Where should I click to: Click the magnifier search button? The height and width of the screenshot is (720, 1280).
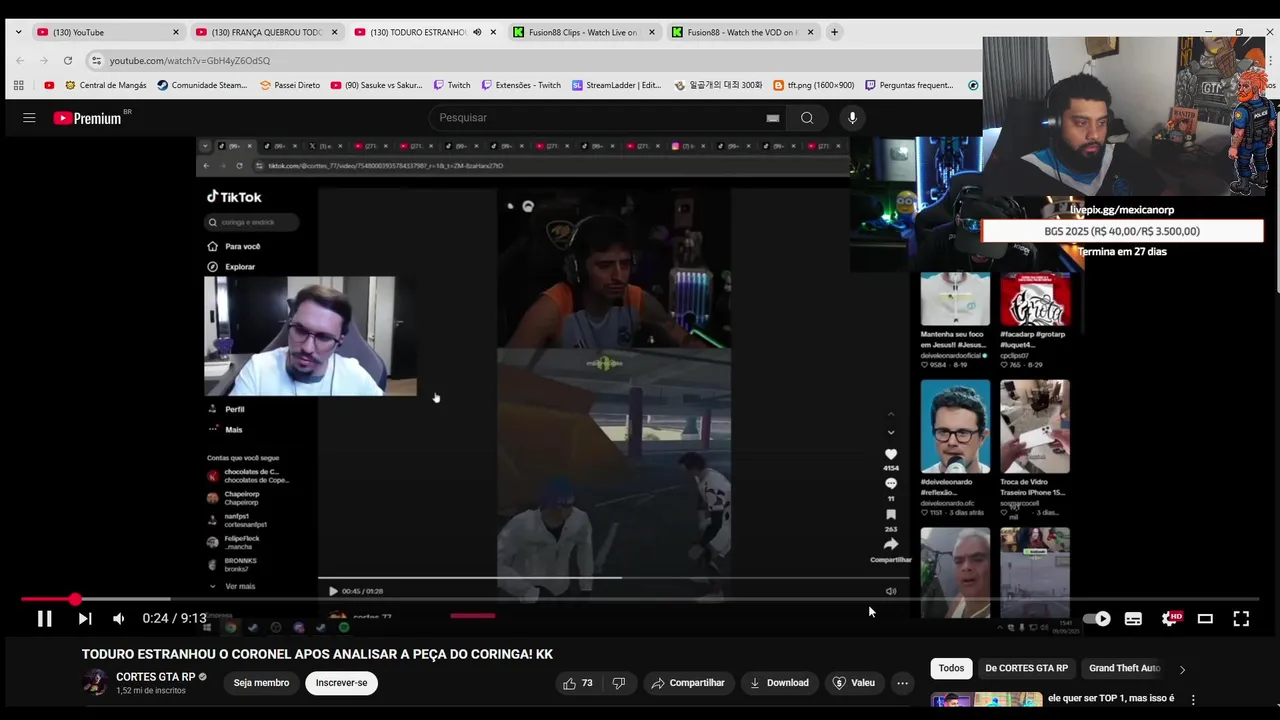807,118
